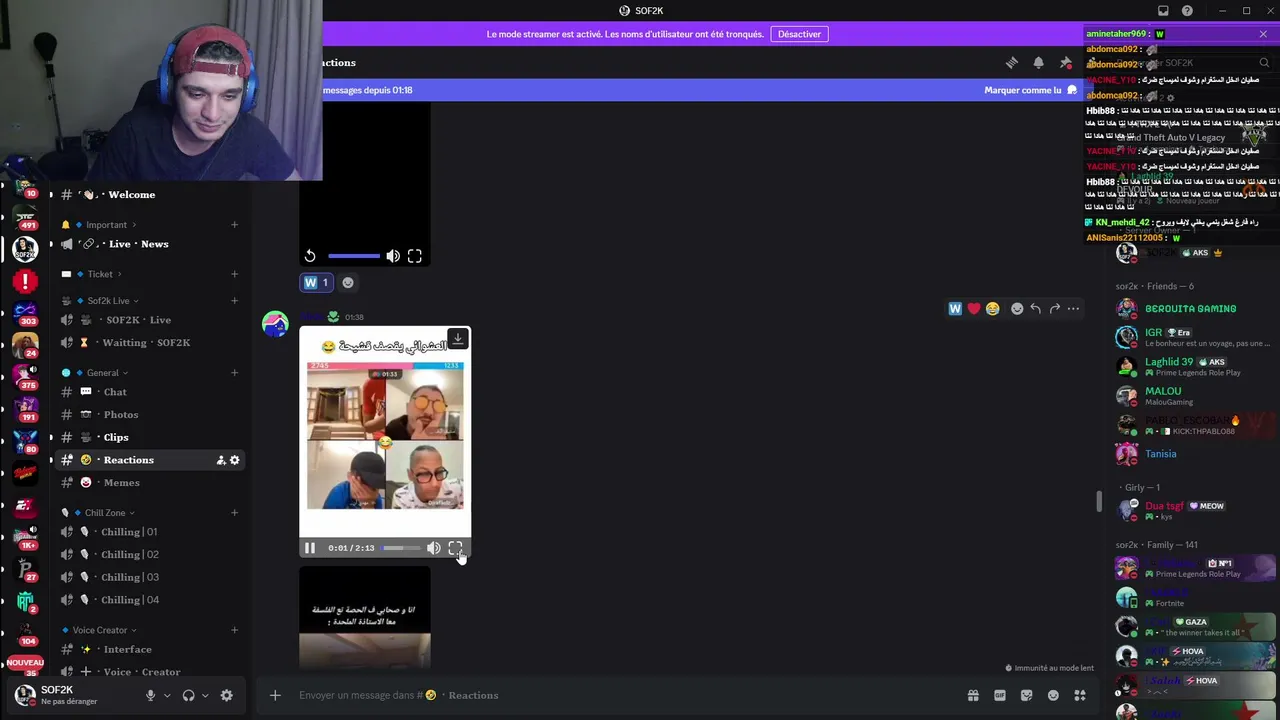The image size is (1280, 720).
Task: Create a channel in the General category
Action: coord(235,373)
